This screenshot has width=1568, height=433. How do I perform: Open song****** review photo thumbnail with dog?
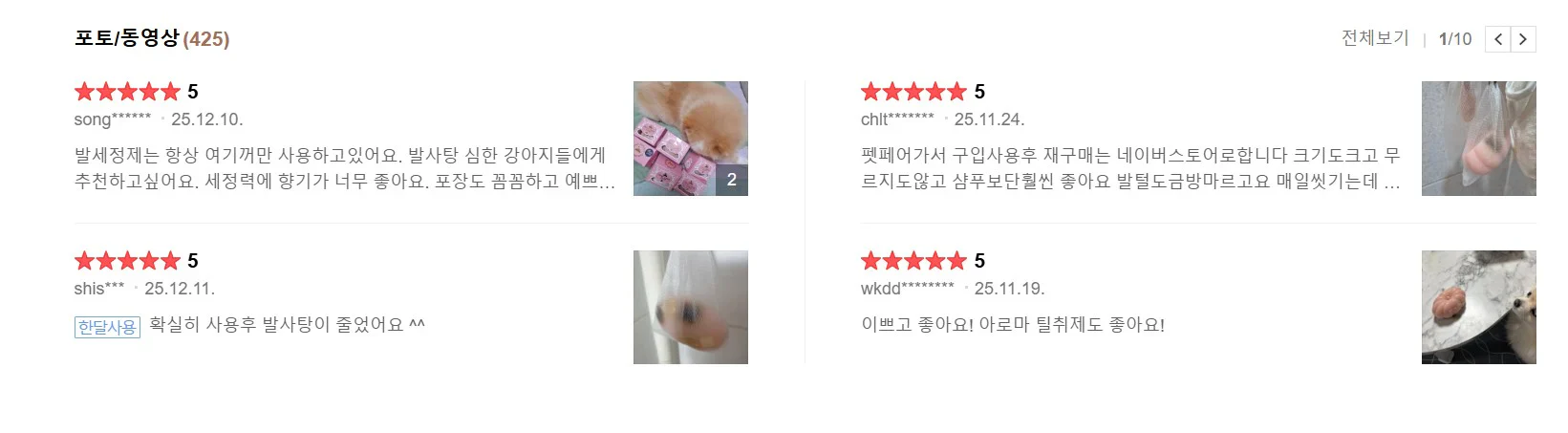691,139
